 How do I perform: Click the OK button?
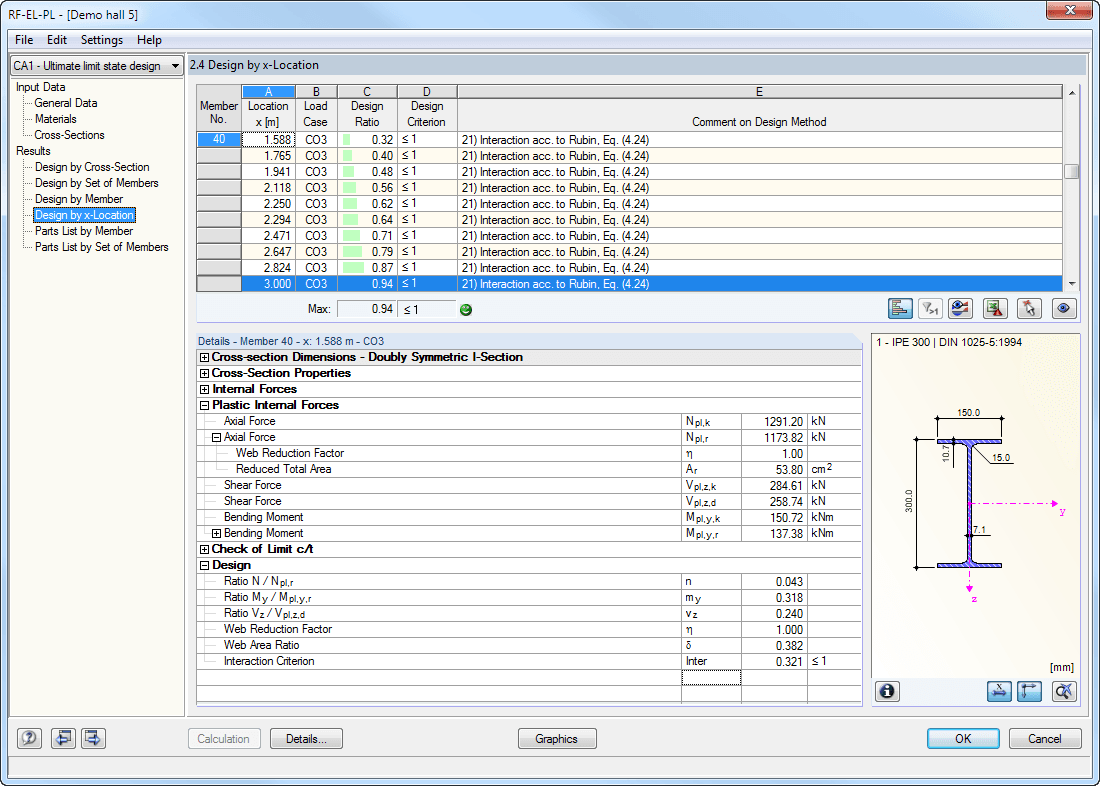(963, 739)
